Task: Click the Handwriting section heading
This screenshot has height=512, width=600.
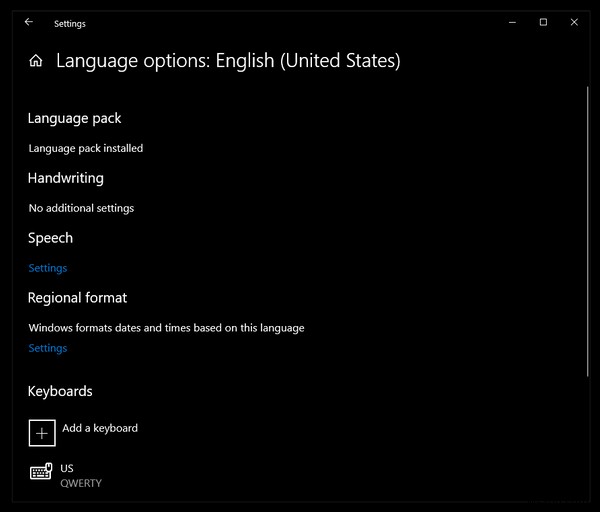Action: (x=66, y=178)
